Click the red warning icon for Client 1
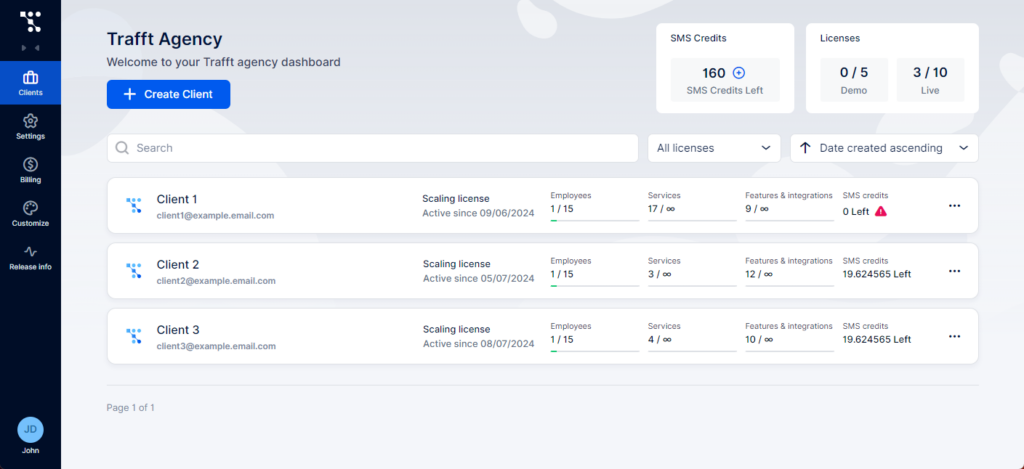 881,211
